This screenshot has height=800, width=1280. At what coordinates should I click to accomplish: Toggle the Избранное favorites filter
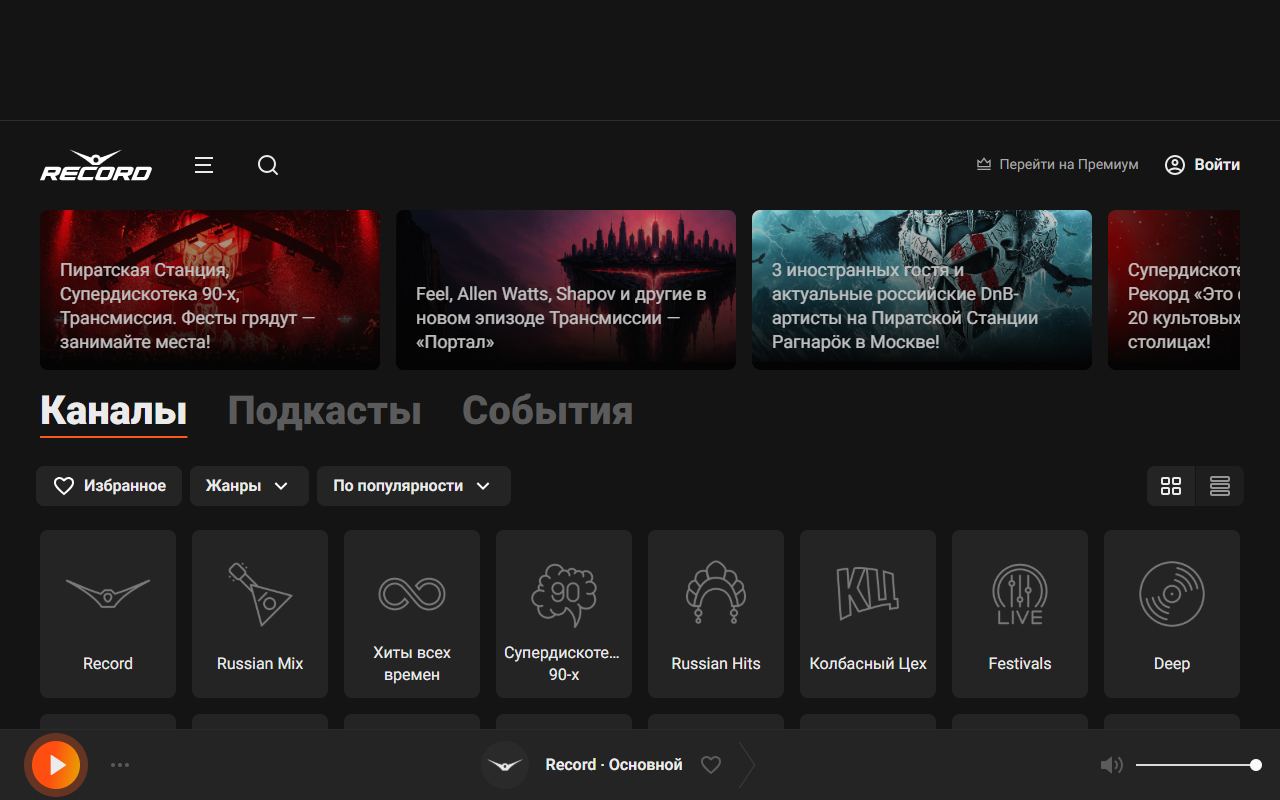pos(109,486)
